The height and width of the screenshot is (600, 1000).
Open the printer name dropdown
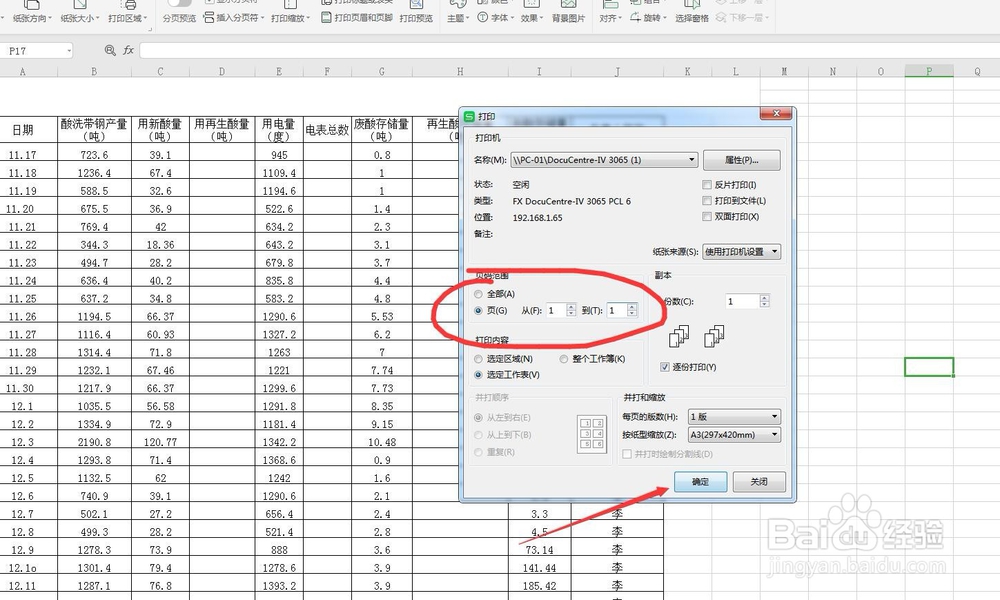click(692, 160)
